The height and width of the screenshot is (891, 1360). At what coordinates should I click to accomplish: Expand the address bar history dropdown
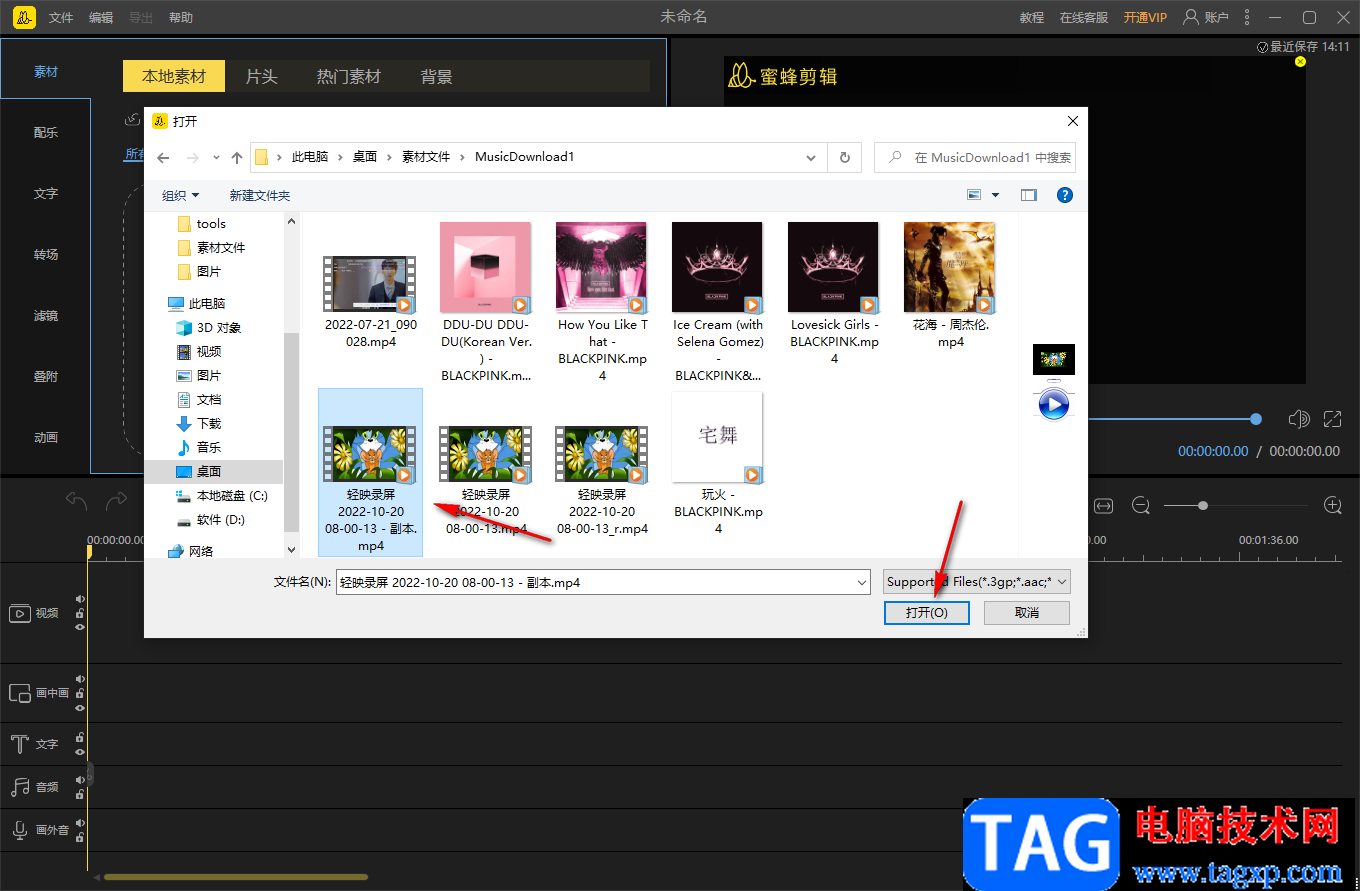pyautogui.click(x=811, y=157)
